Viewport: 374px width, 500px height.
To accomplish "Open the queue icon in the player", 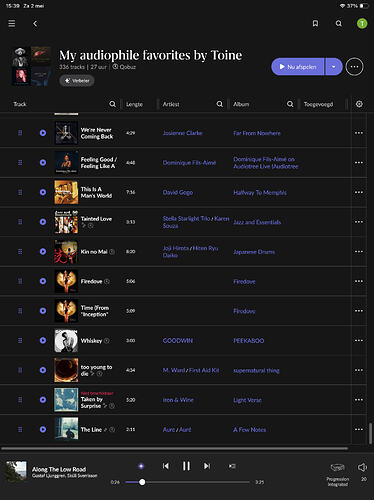I will 232,466.
